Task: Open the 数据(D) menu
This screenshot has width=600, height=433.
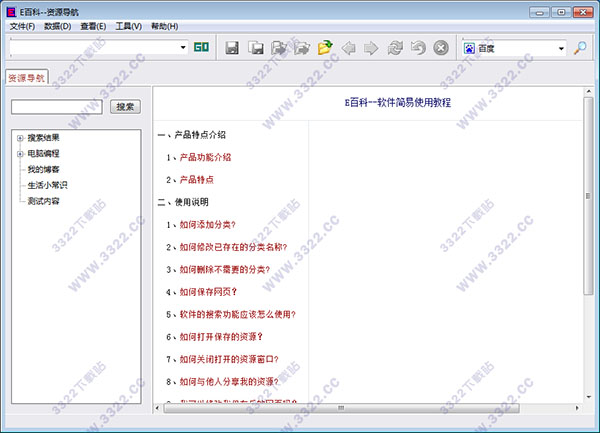Action: [58, 26]
